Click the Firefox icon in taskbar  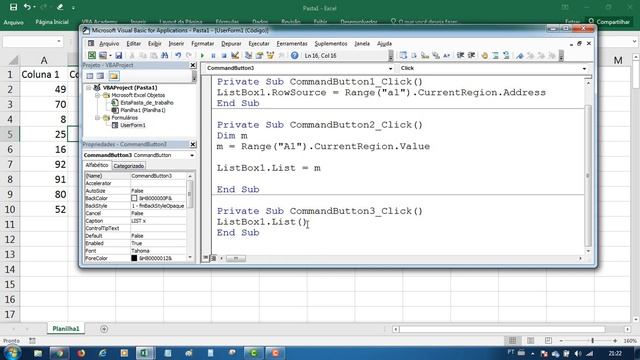coord(81,353)
